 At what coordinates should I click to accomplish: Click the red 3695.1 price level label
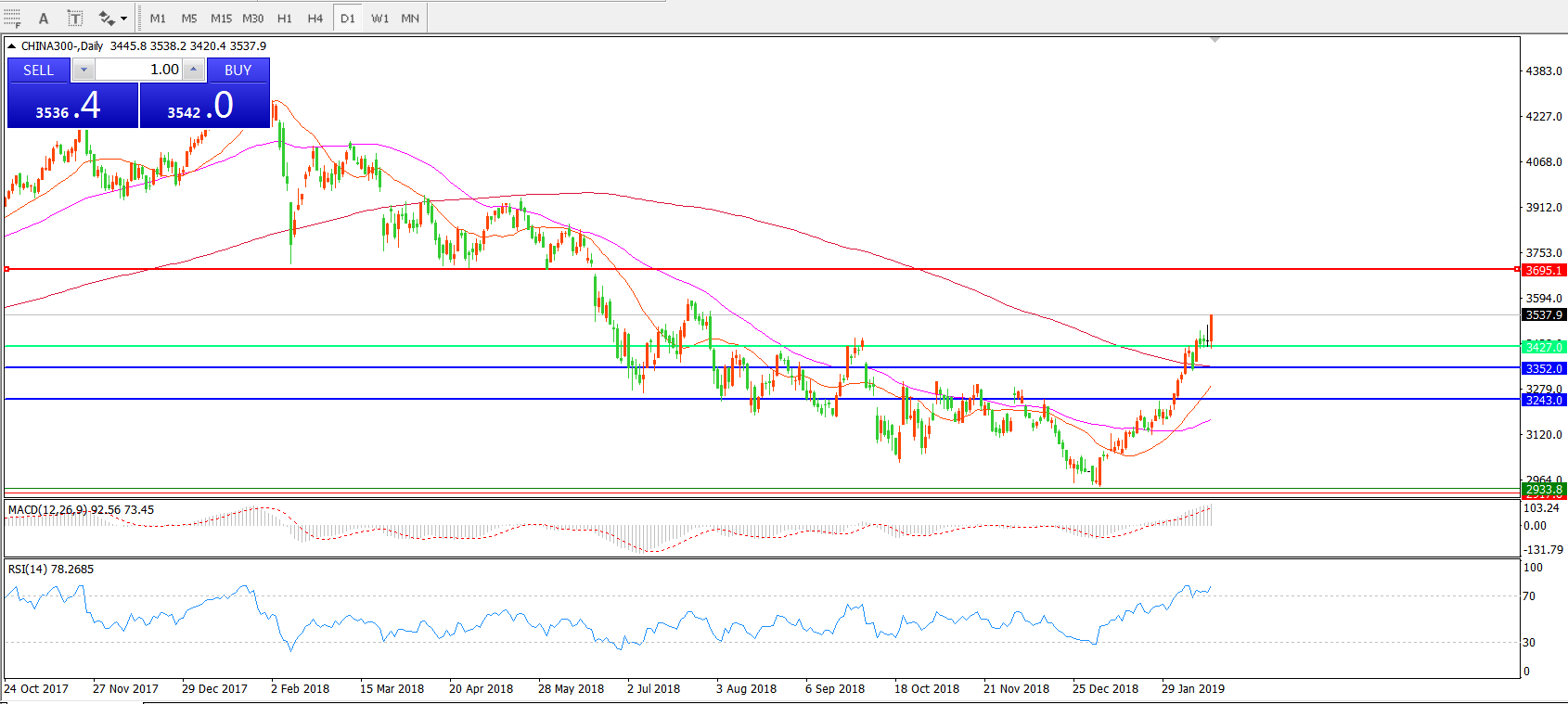[x=1544, y=270]
